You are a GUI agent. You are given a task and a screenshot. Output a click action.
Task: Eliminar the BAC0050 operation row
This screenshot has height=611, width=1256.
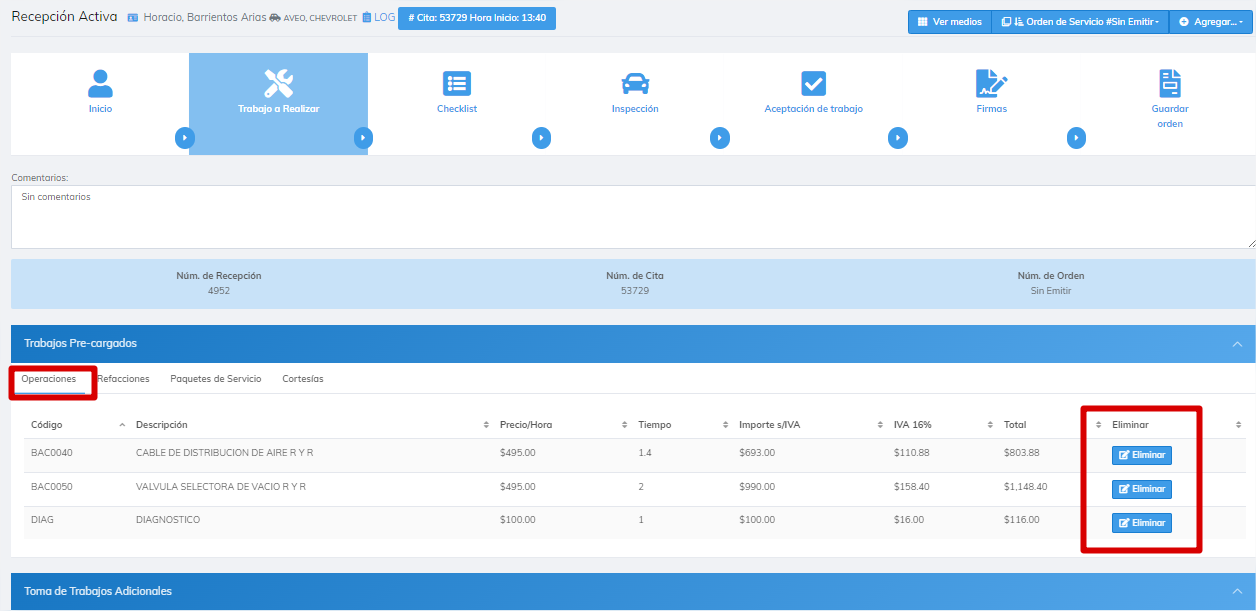pos(1141,489)
